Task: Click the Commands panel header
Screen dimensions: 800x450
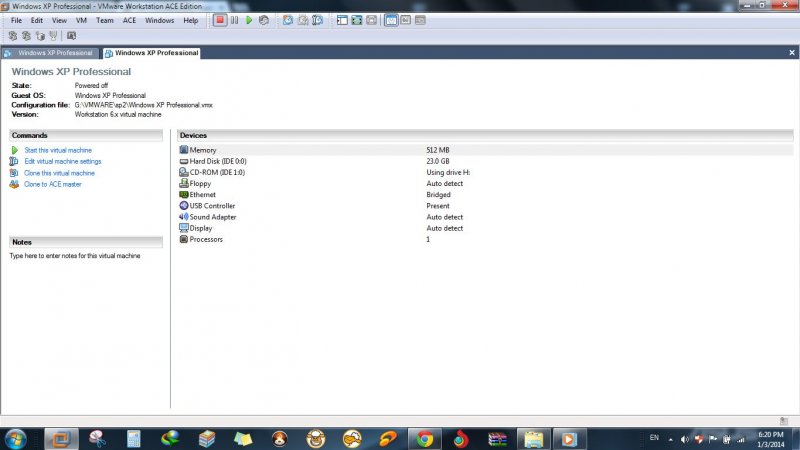Action: pos(86,135)
